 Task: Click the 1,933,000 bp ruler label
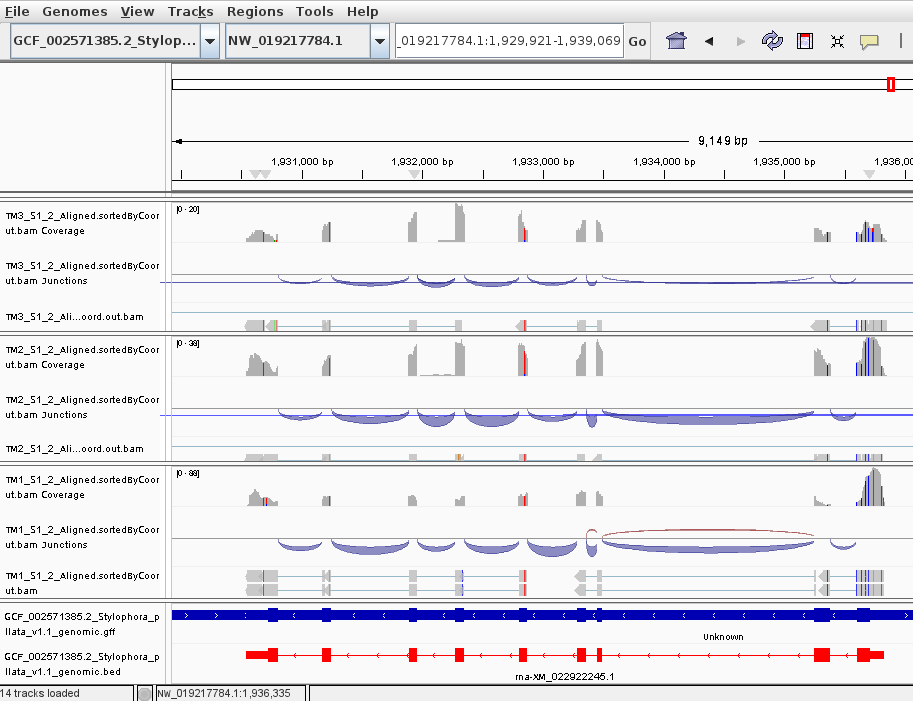click(x=543, y=162)
